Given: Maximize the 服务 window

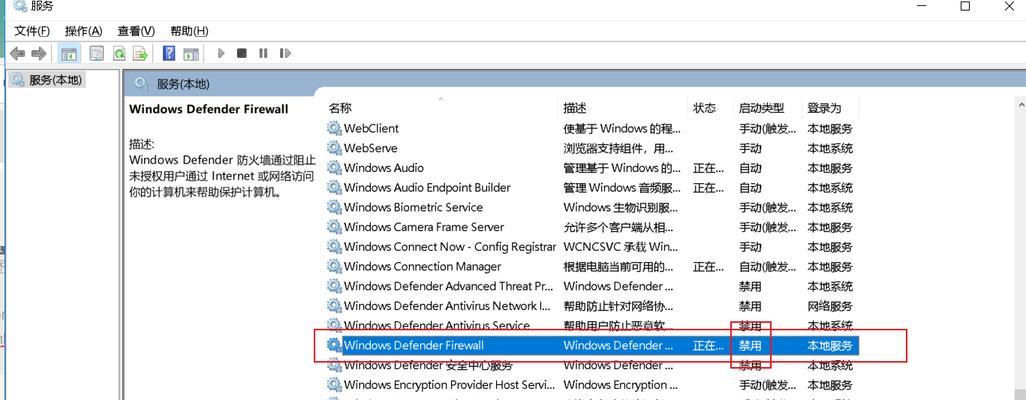Looking at the screenshot, I should [x=965, y=7].
